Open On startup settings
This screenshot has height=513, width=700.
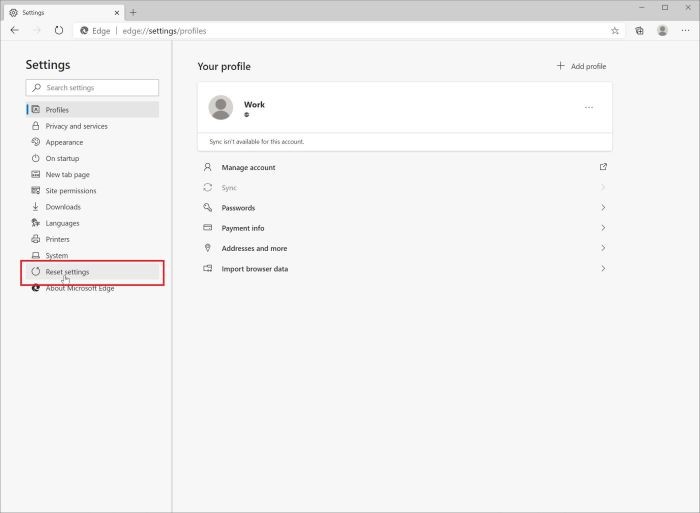pos(92,158)
